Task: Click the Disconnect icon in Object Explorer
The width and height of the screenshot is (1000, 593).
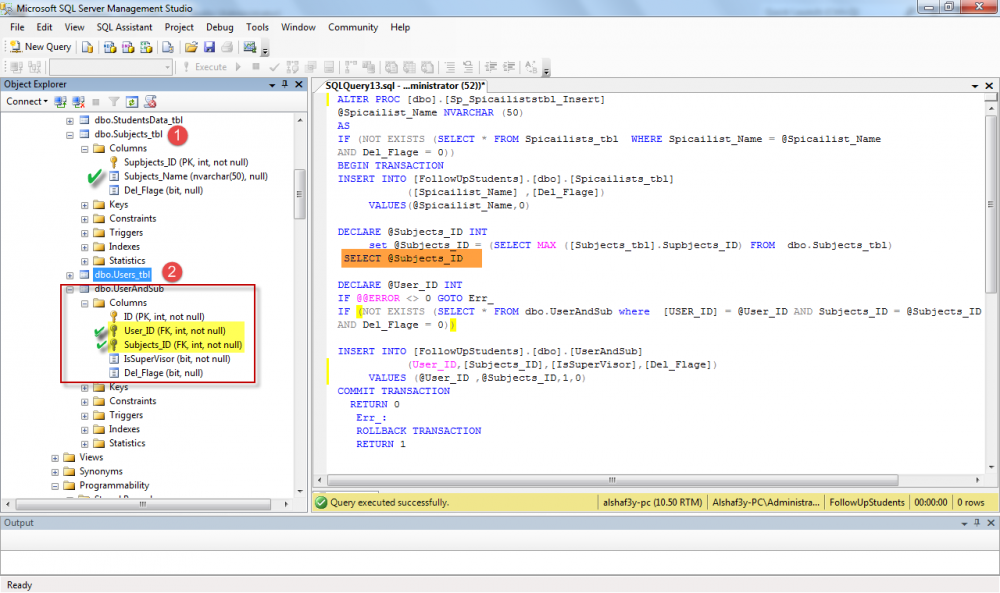Action: [78, 101]
